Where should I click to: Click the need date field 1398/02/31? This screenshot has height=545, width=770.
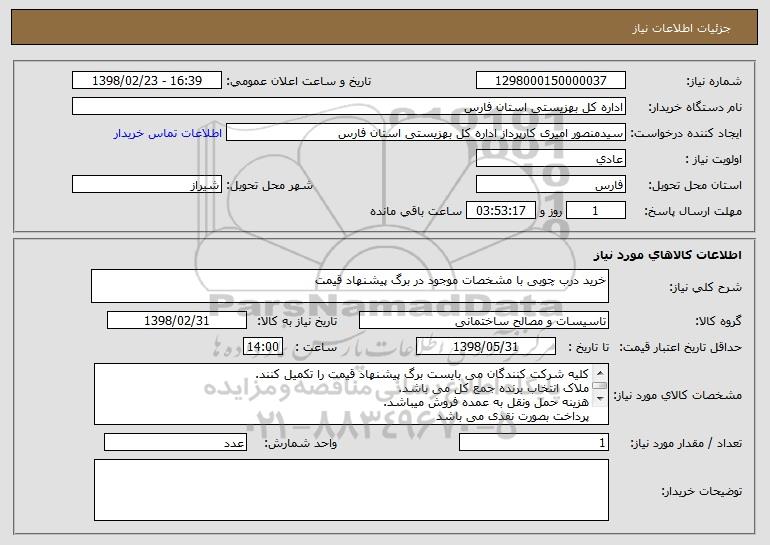(177, 321)
